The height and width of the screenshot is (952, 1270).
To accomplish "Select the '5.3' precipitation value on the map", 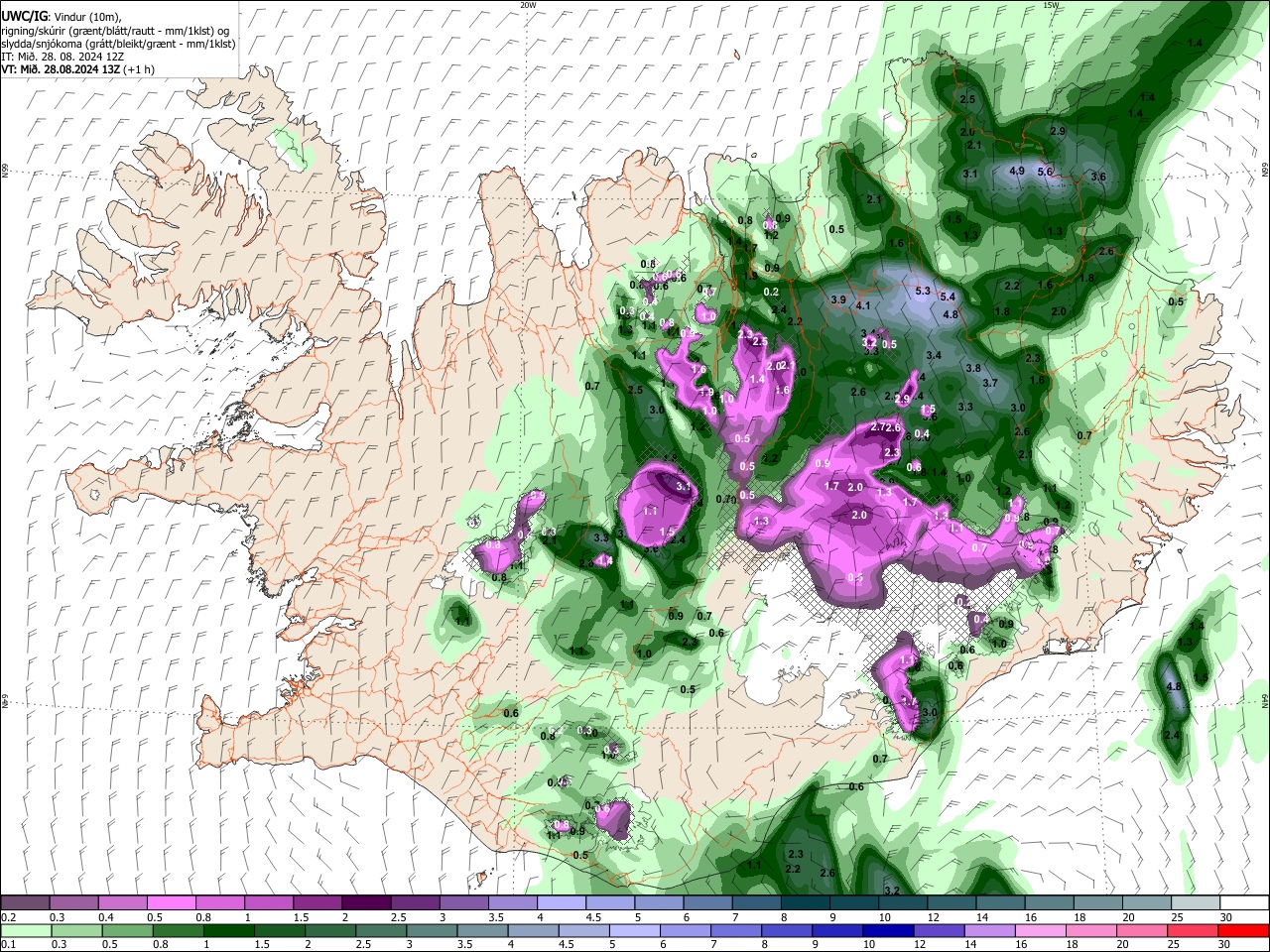I will tap(923, 291).
